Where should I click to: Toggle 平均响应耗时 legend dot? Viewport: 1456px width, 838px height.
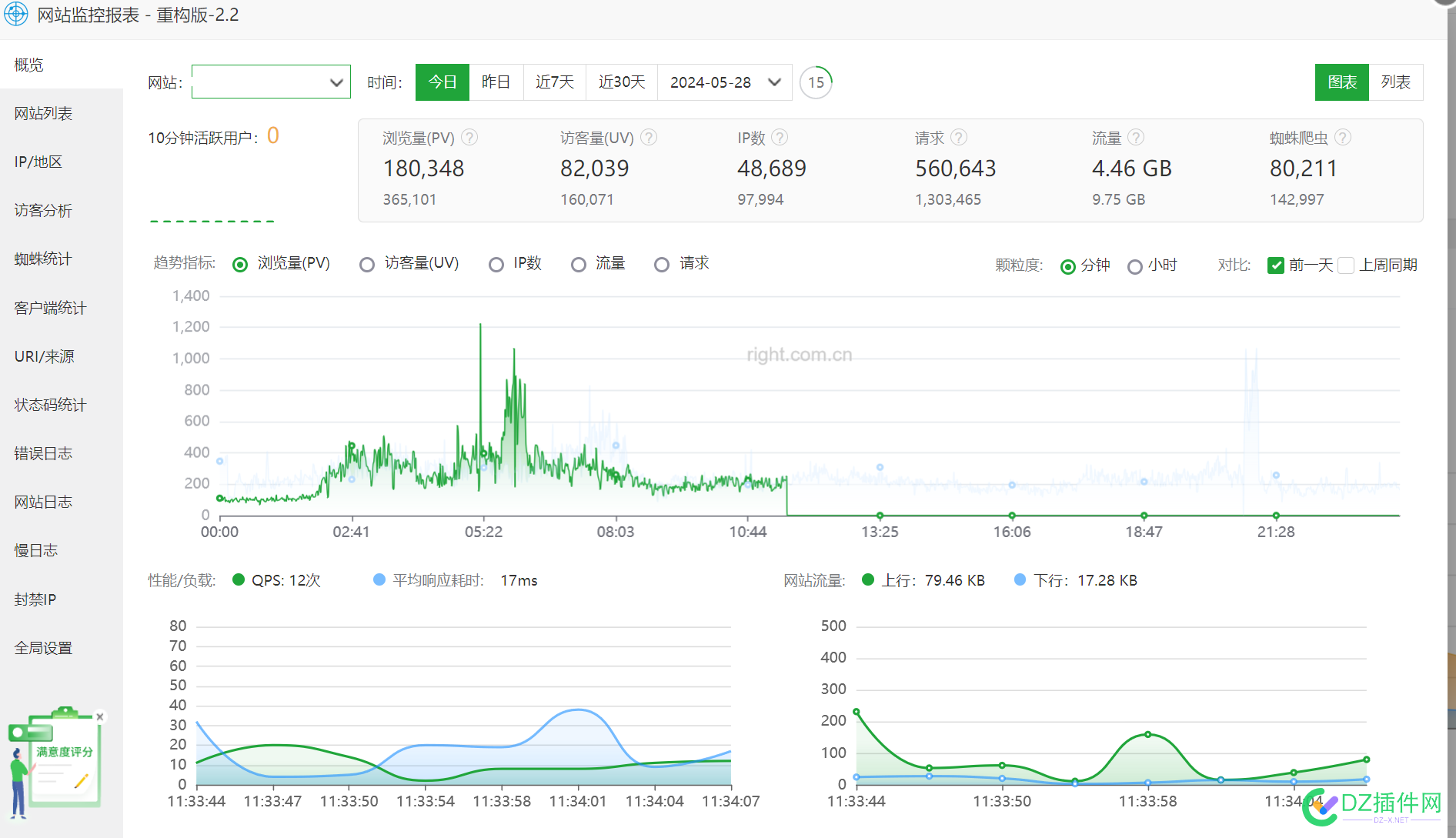point(379,579)
